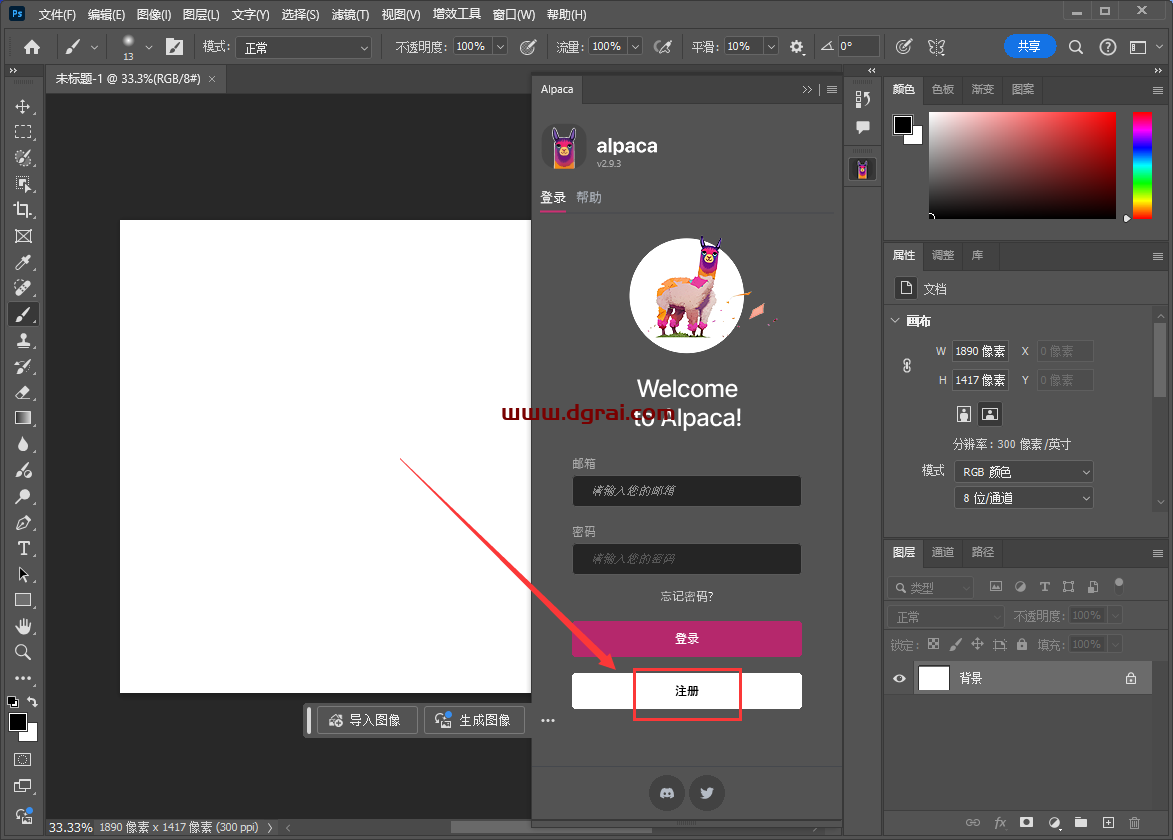Select landscape canvas orientation button

click(x=990, y=413)
